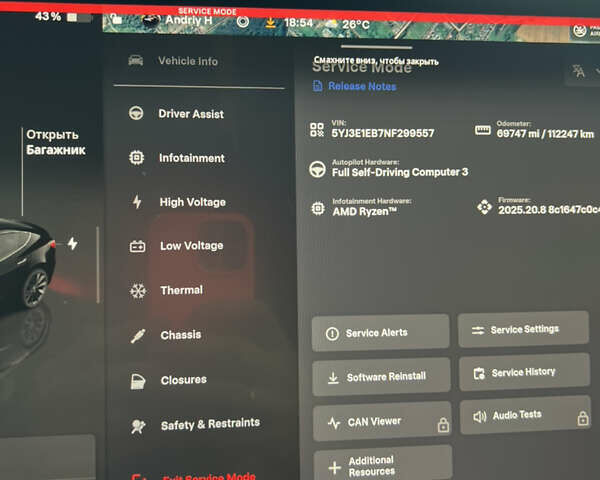Tap the software download arrow icon
The width and height of the screenshot is (600, 480).
pyautogui.click(x=271, y=23)
